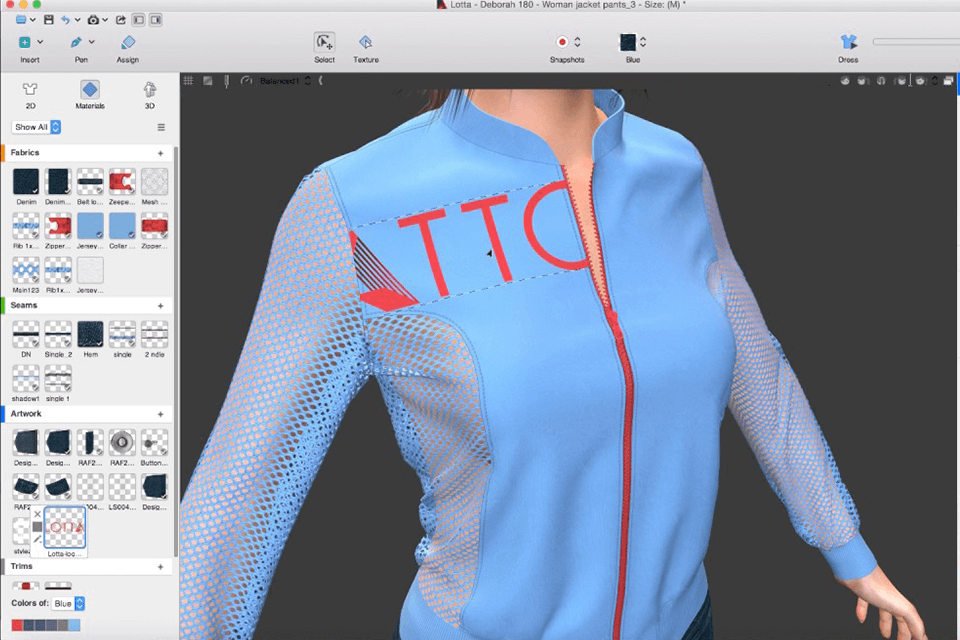The height and width of the screenshot is (640, 960).
Task: Select the Belt loop fabric thumbnail
Action: pos(90,182)
